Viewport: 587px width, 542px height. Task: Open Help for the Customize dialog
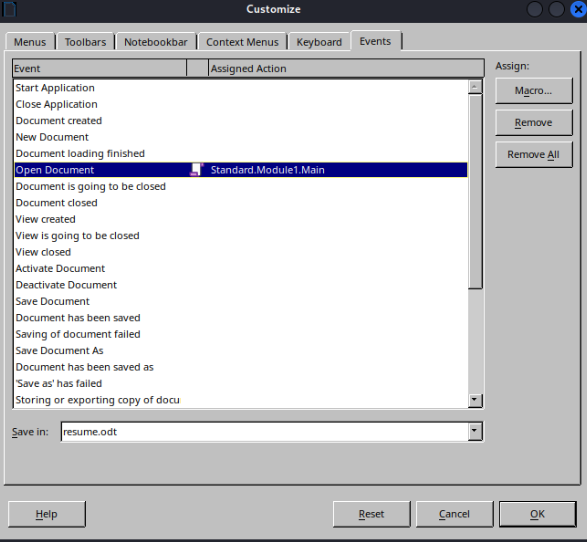click(x=46, y=514)
